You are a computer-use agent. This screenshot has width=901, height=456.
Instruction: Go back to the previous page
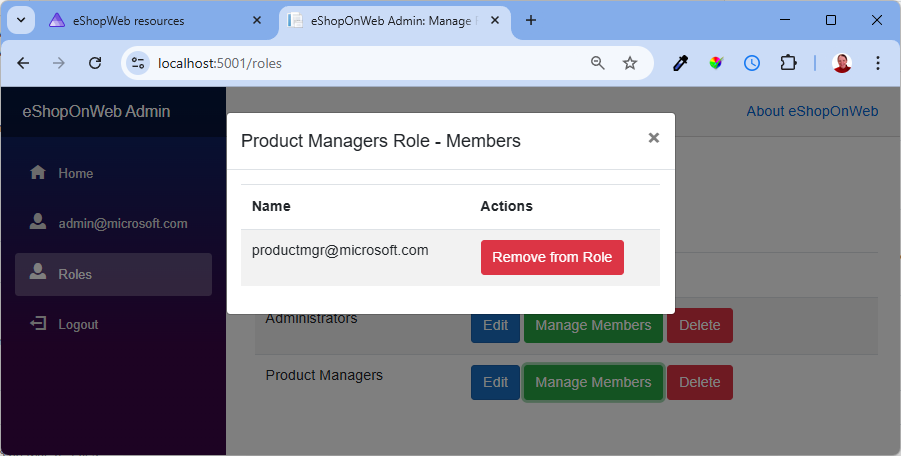click(23, 63)
